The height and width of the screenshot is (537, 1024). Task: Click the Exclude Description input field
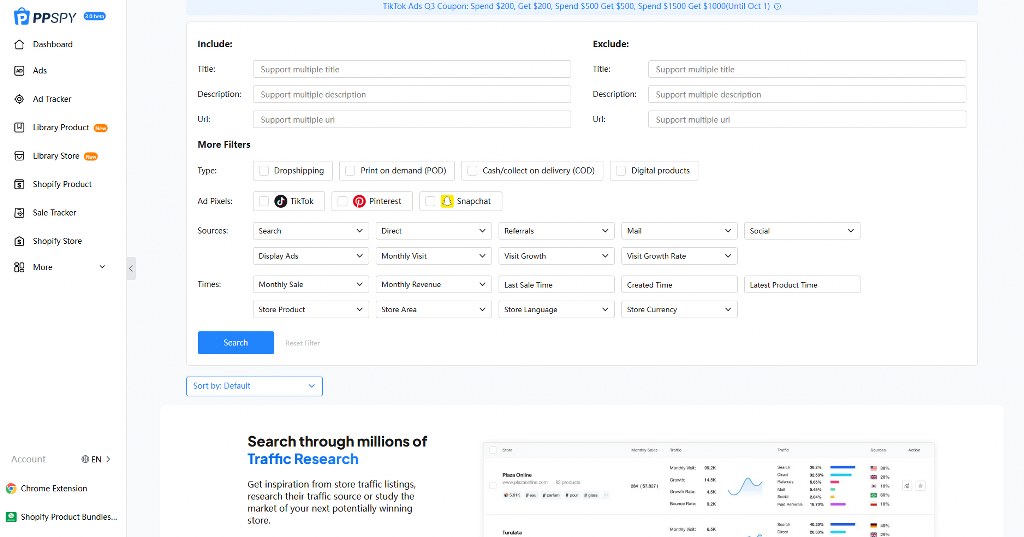pos(807,95)
